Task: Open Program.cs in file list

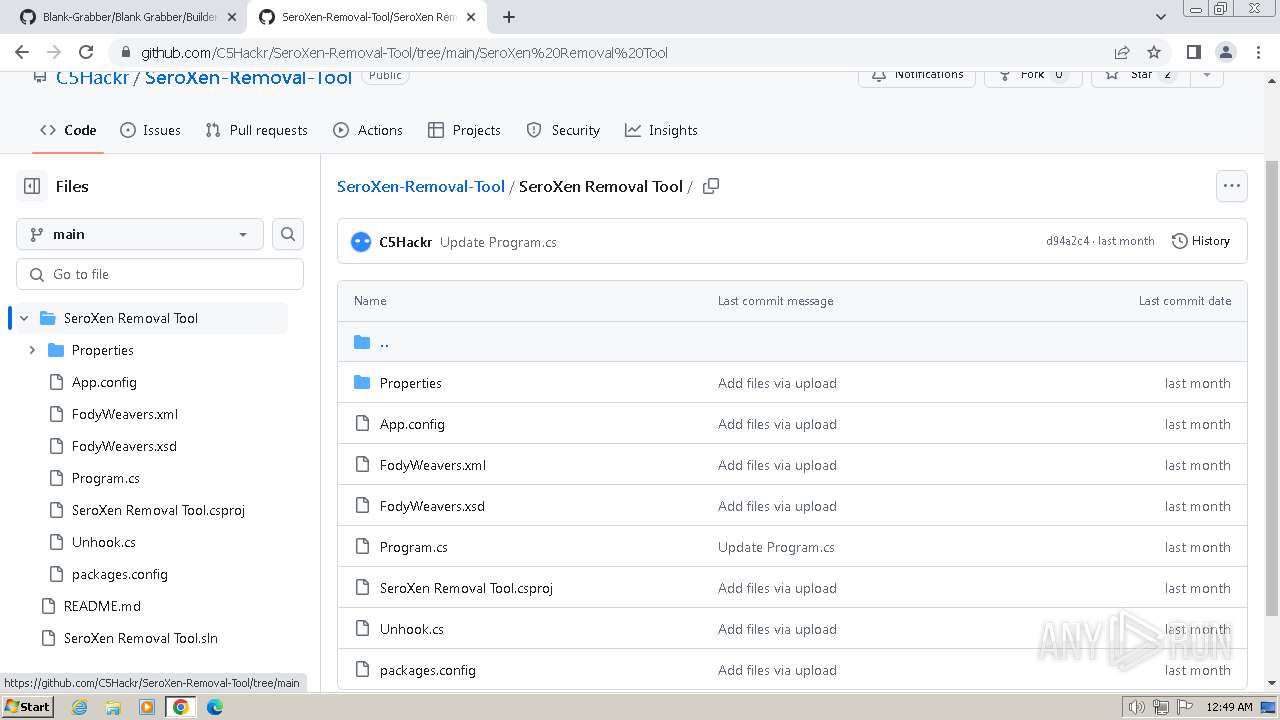Action: click(x=414, y=547)
